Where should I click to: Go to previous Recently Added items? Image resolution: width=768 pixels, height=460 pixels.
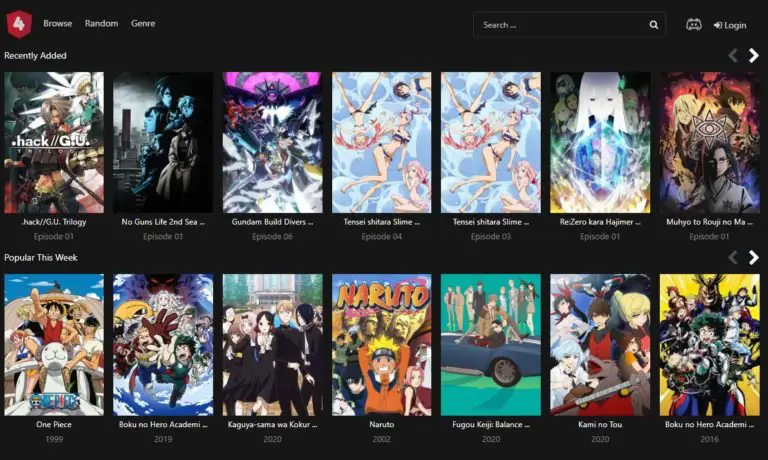[733, 55]
